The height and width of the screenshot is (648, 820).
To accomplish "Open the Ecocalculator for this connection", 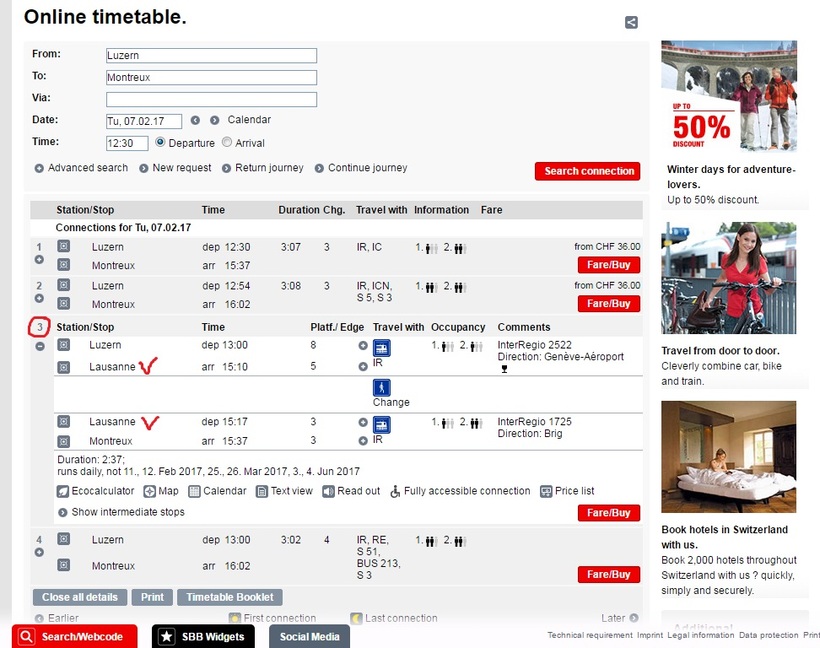I will pos(64,491).
